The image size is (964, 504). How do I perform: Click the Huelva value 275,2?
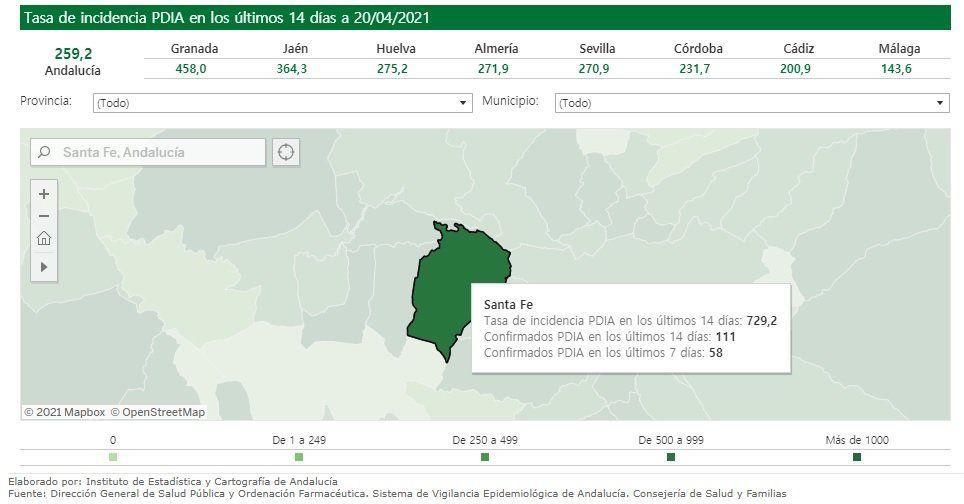[x=392, y=69]
